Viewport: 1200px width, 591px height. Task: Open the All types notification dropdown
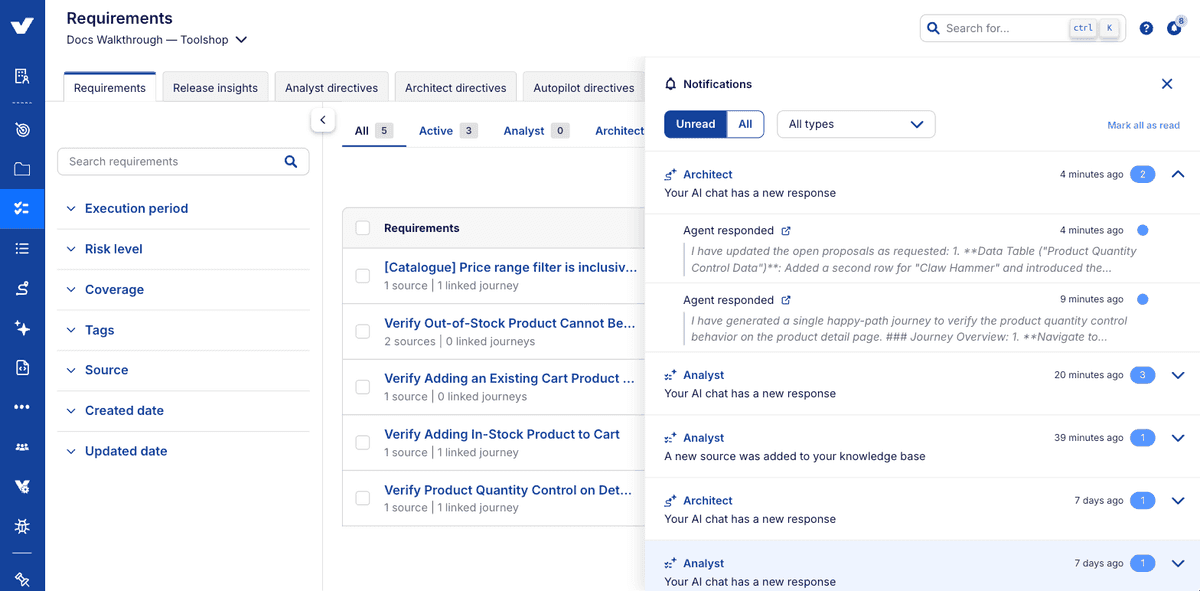(x=856, y=124)
